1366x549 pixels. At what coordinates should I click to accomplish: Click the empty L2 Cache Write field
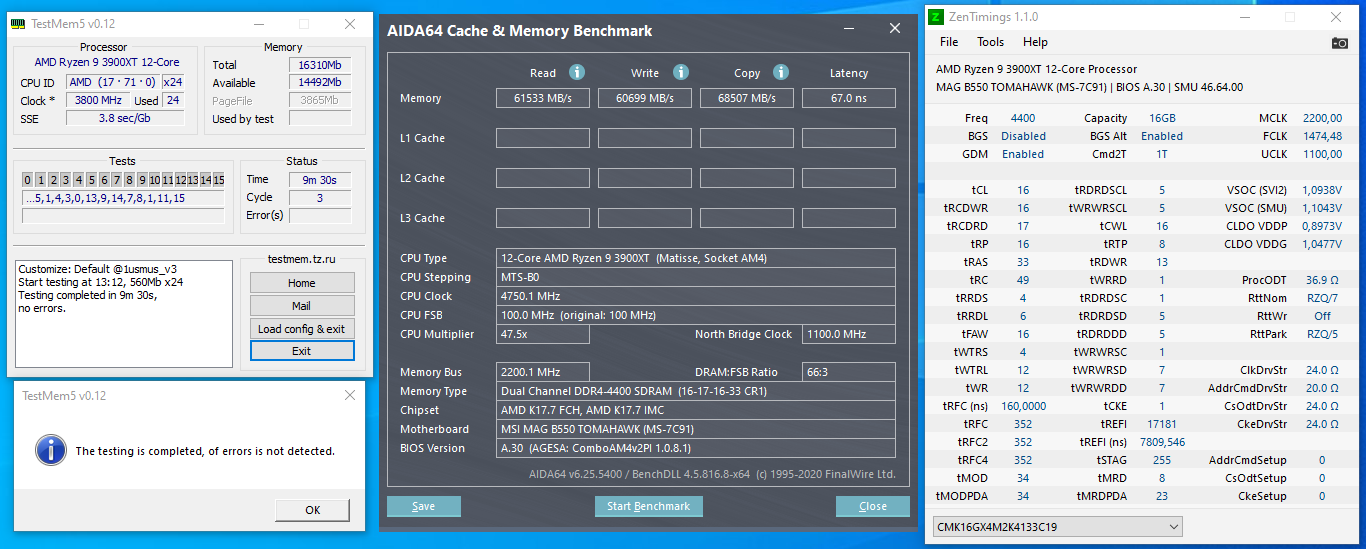tap(646, 178)
